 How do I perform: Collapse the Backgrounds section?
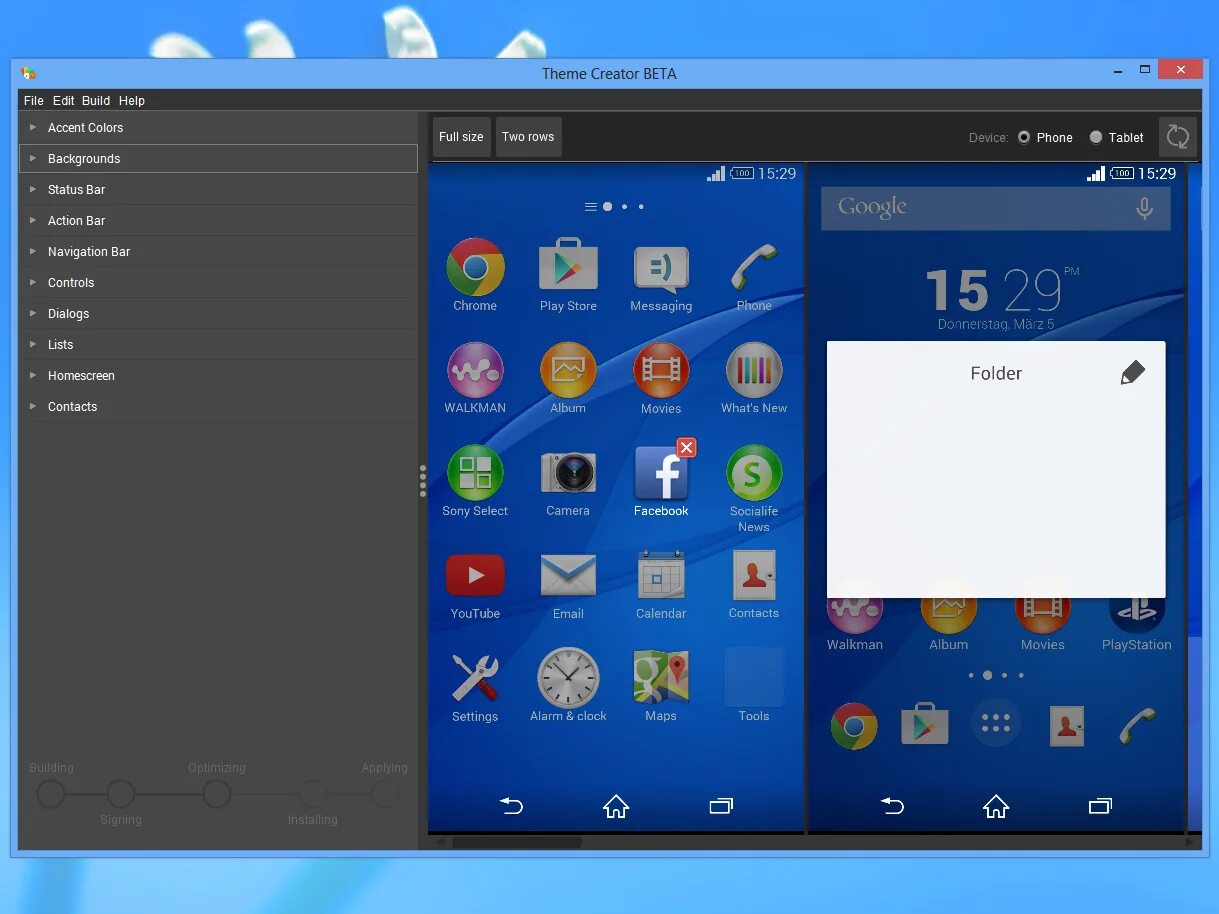pyautogui.click(x=84, y=158)
